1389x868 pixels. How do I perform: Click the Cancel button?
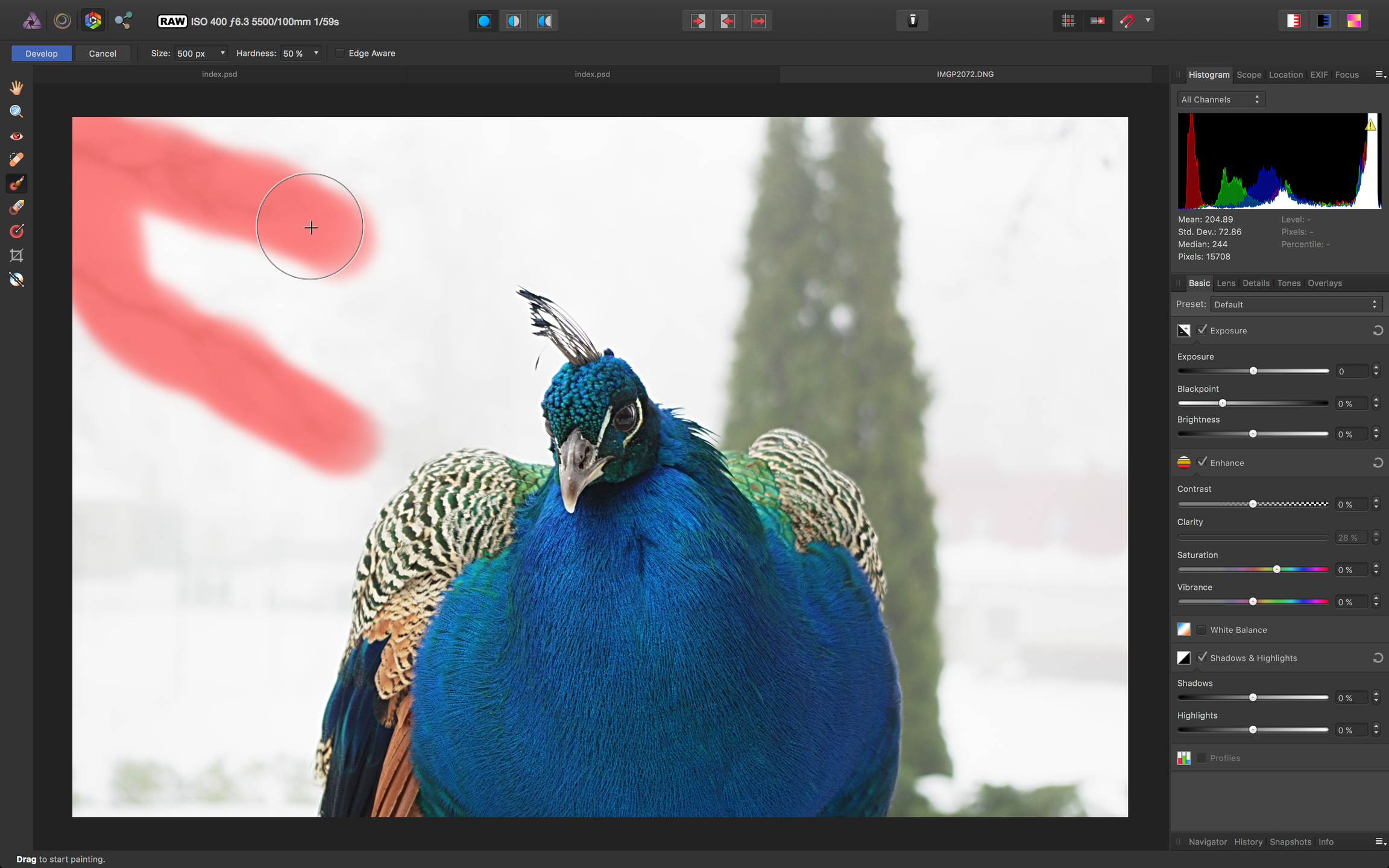click(102, 53)
